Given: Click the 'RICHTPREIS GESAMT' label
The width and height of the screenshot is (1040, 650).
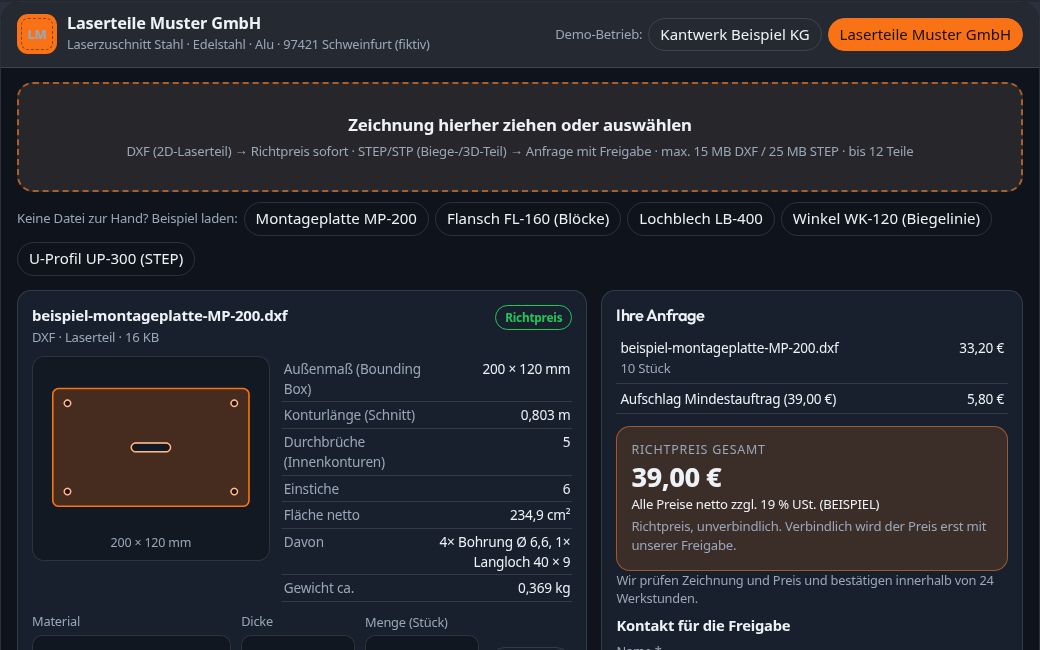Looking at the screenshot, I should pos(698,450).
